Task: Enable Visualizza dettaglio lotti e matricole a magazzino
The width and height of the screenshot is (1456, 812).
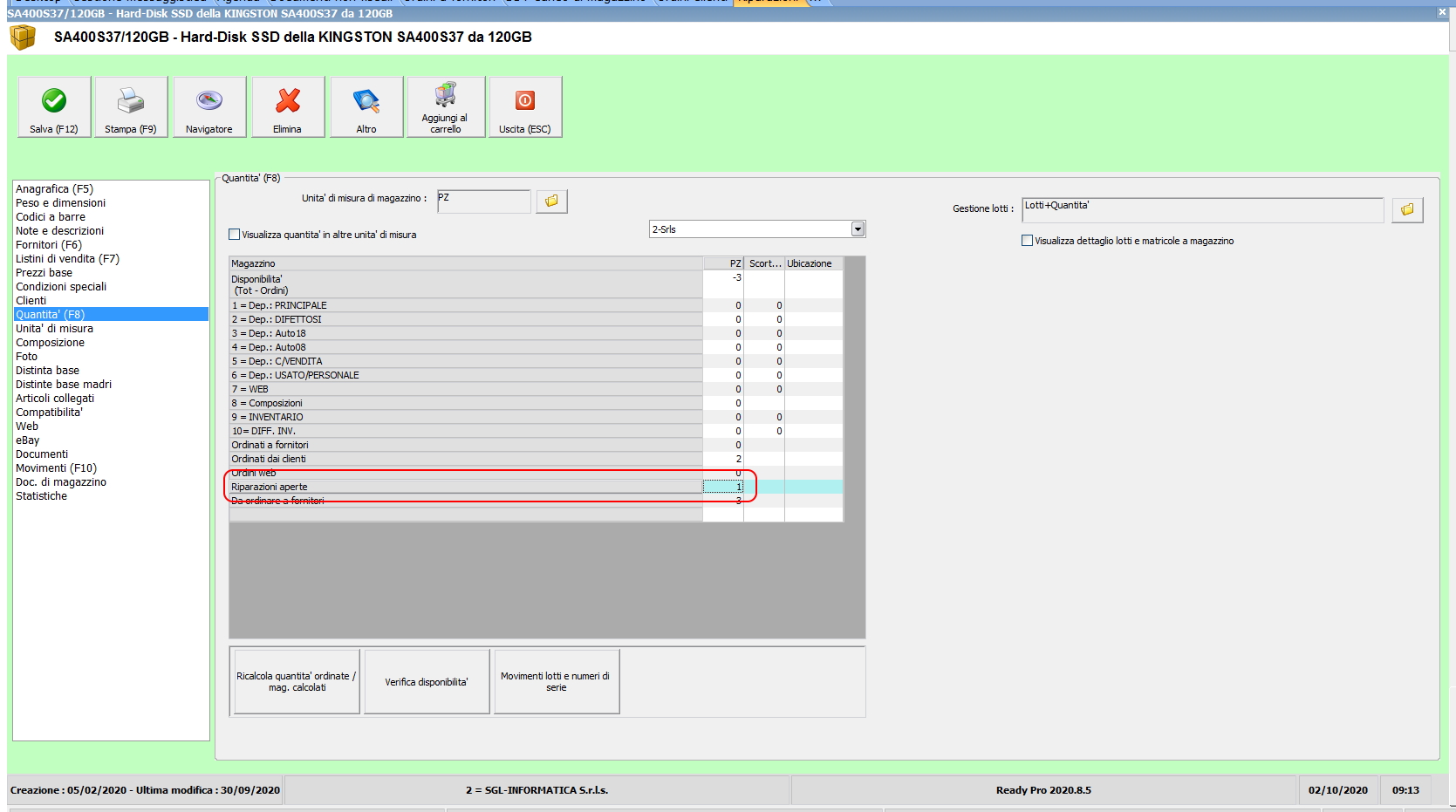Action: click(x=1027, y=241)
